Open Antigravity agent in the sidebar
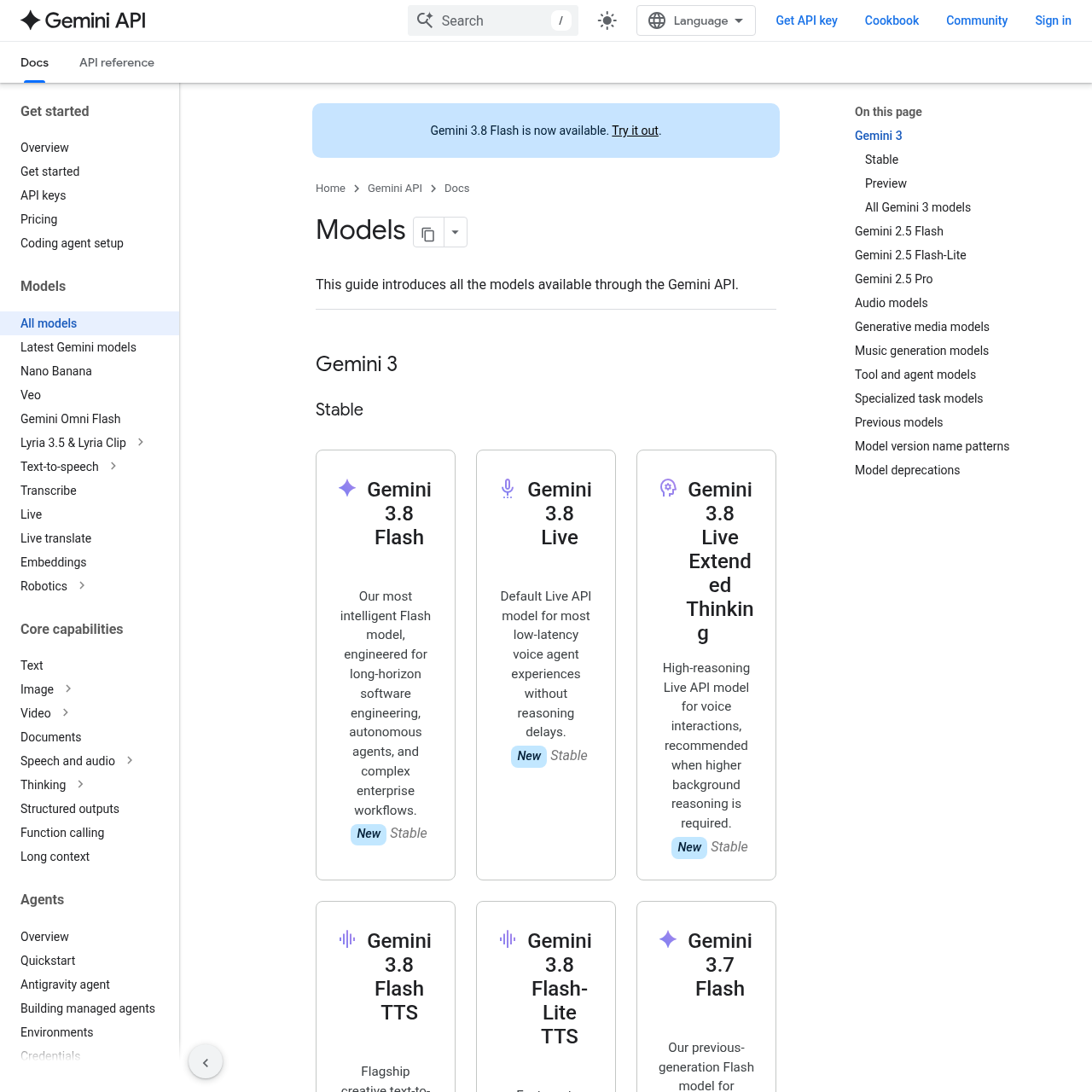The height and width of the screenshot is (1092, 1092). click(x=65, y=985)
